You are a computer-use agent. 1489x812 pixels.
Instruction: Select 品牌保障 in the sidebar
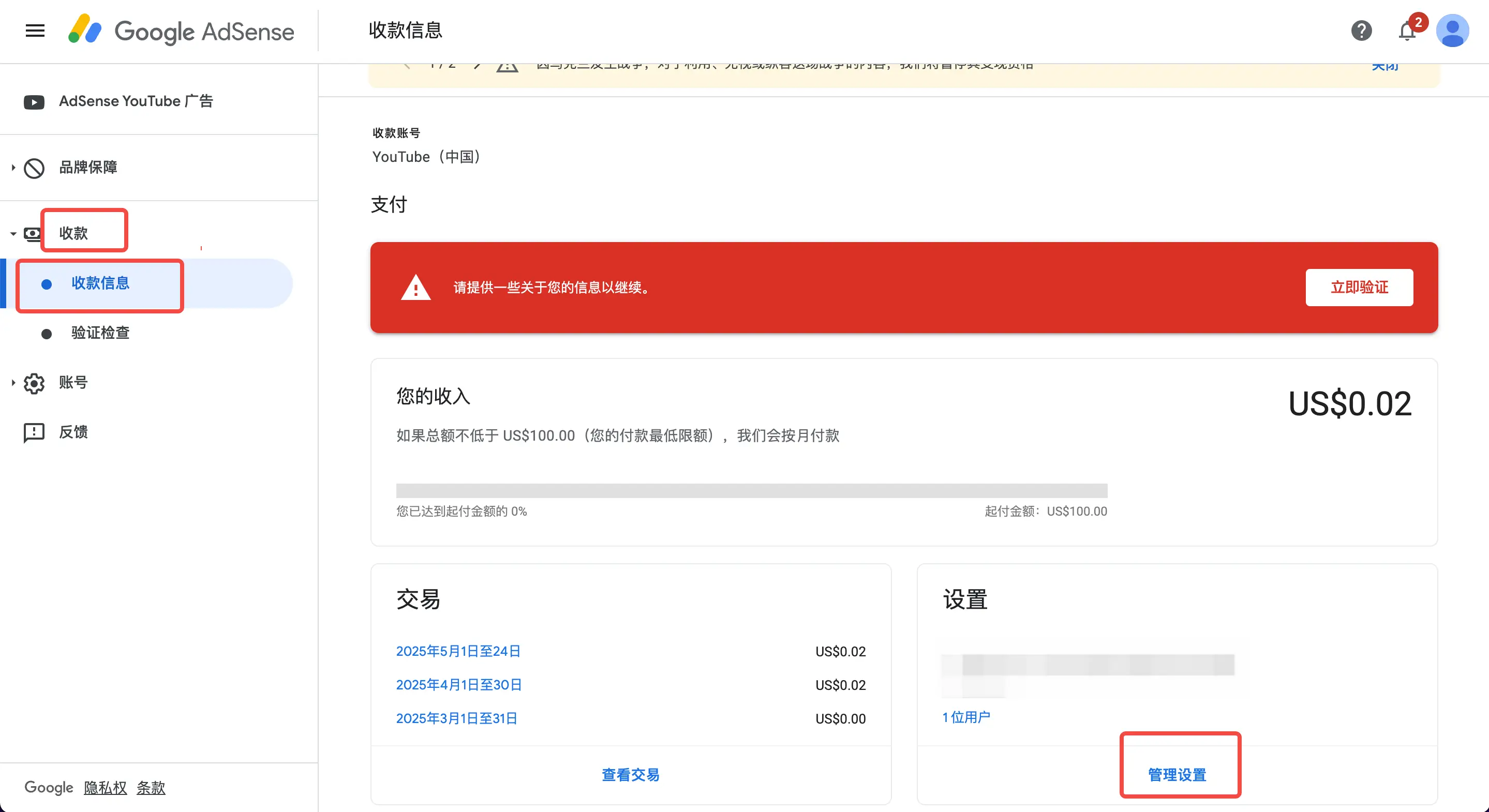click(88, 168)
